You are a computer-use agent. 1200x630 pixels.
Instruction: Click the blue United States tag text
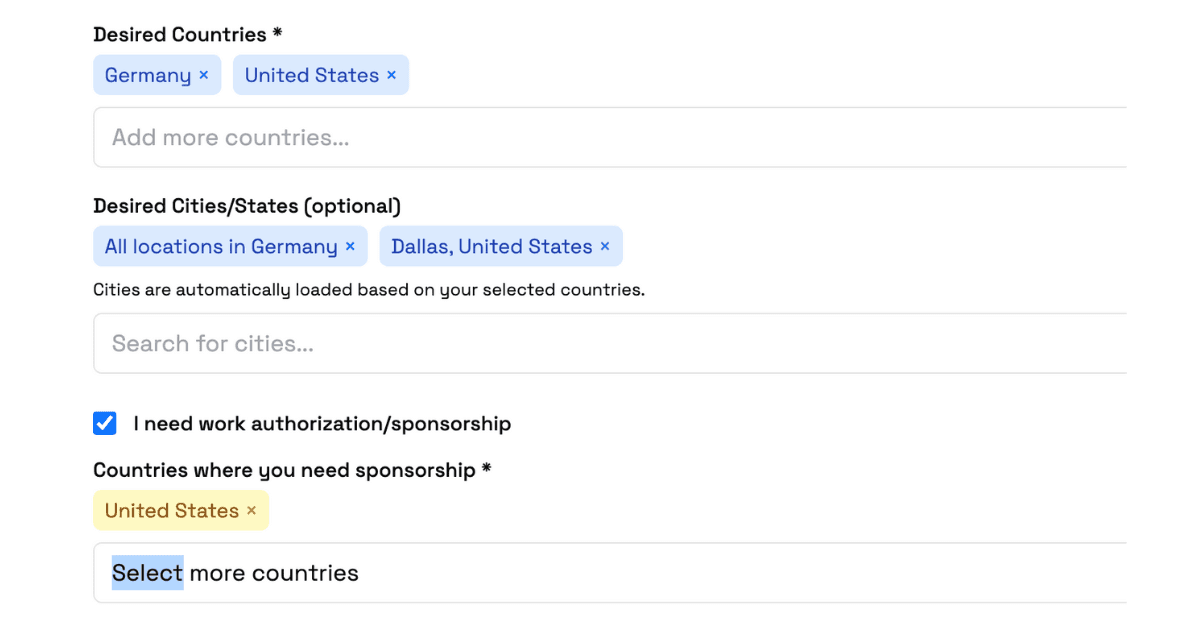tap(312, 76)
